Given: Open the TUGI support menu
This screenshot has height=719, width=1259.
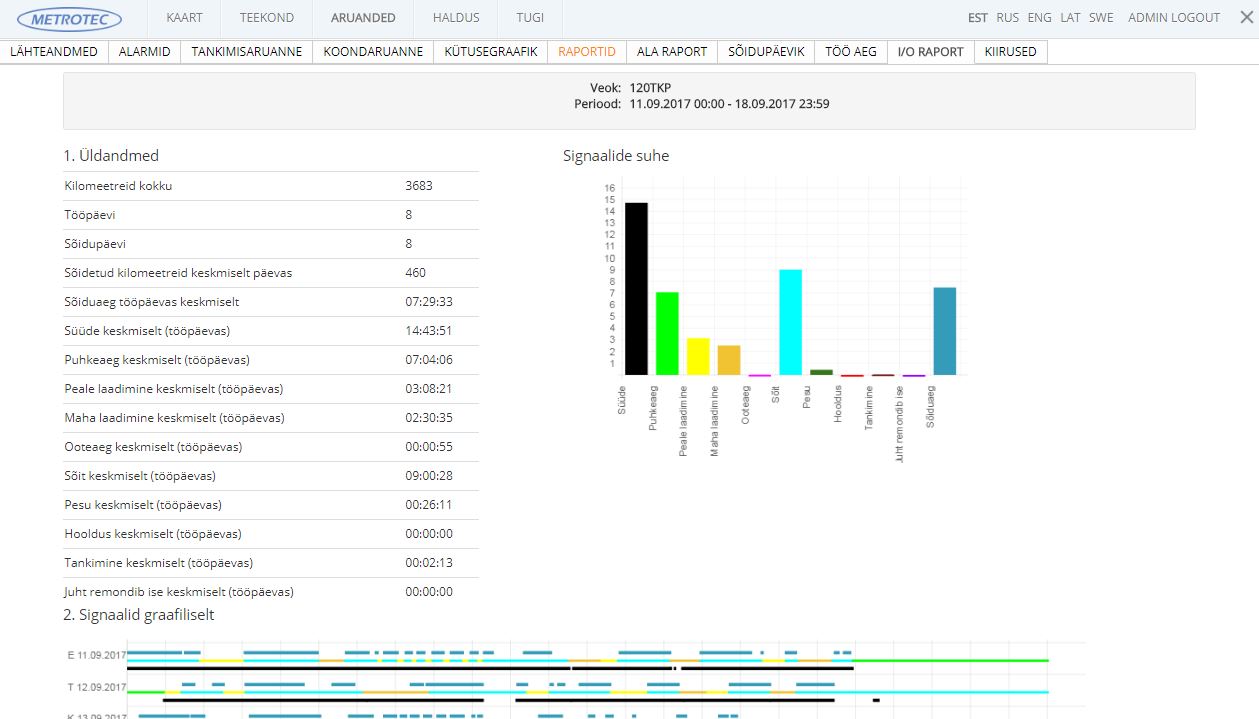Looking at the screenshot, I should [x=530, y=18].
